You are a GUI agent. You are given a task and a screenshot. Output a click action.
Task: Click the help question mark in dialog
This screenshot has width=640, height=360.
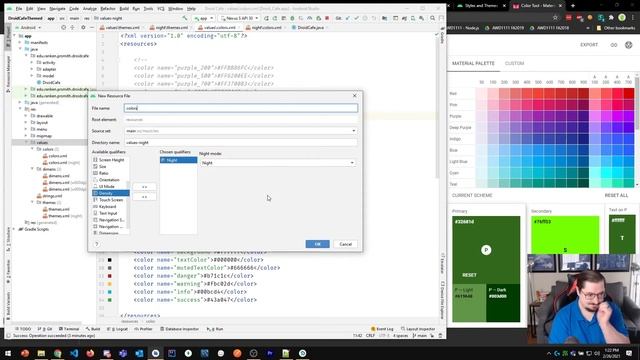point(97,244)
